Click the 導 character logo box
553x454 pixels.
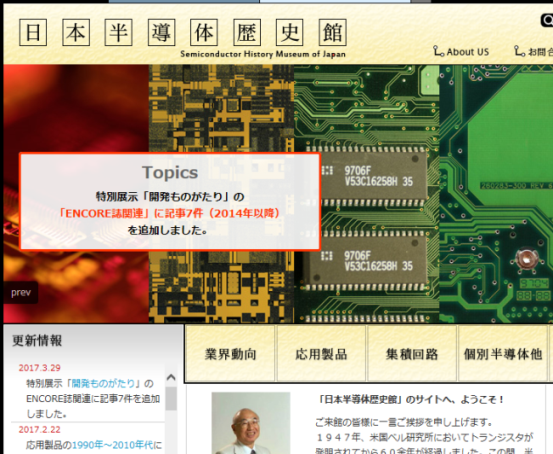click(x=161, y=32)
